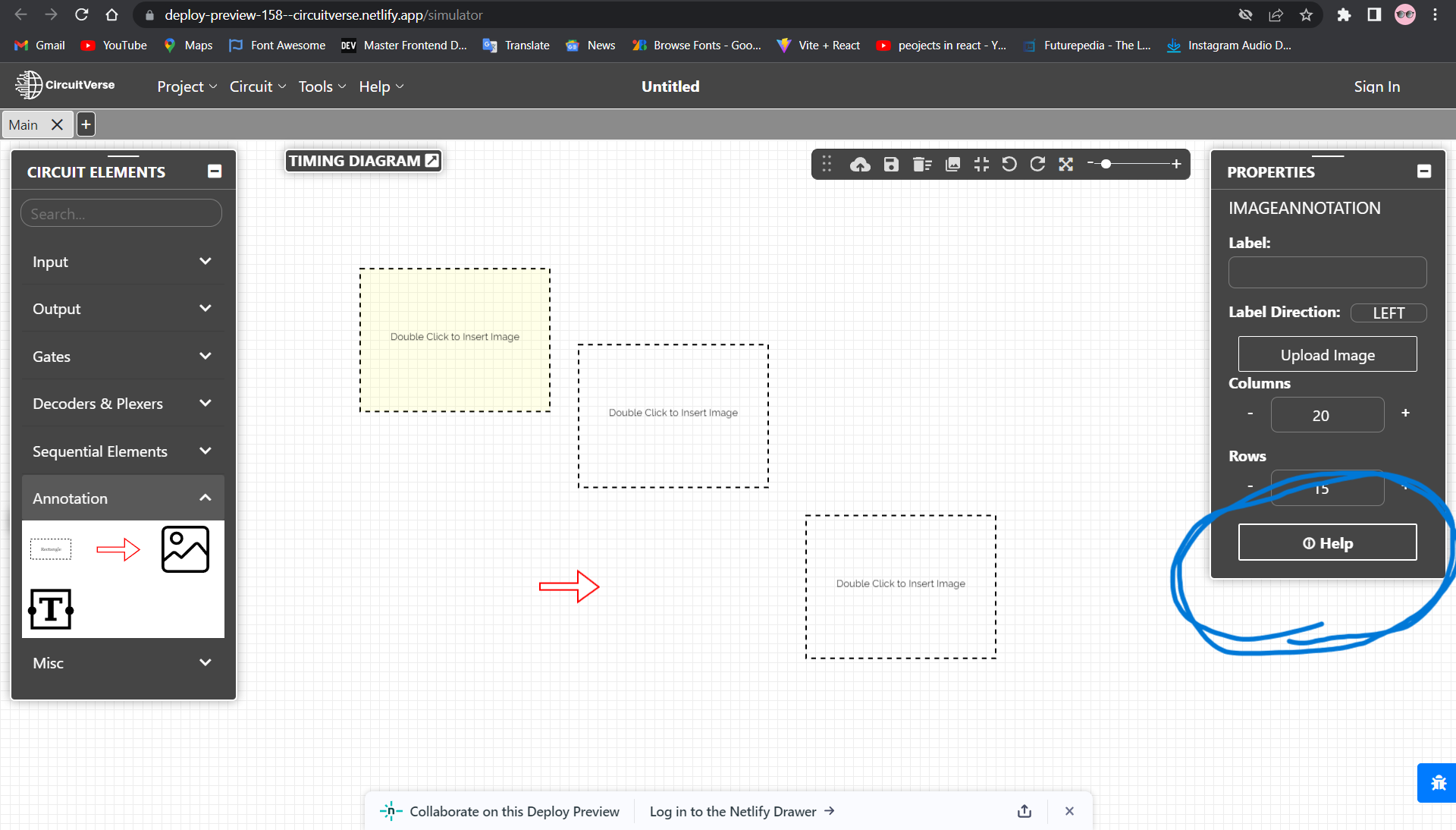1456x830 pixels.
Task: Click the undo icon in quick toolbar
Action: click(1009, 165)
